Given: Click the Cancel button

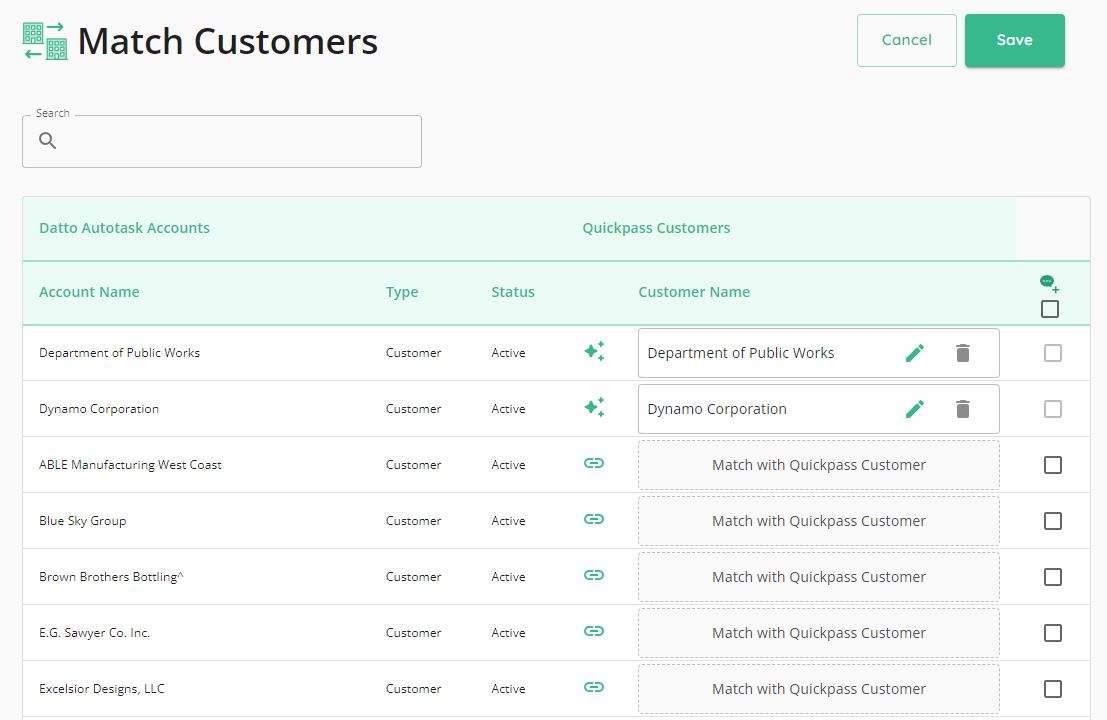Looking at the screenshot, I should point(906,40).
